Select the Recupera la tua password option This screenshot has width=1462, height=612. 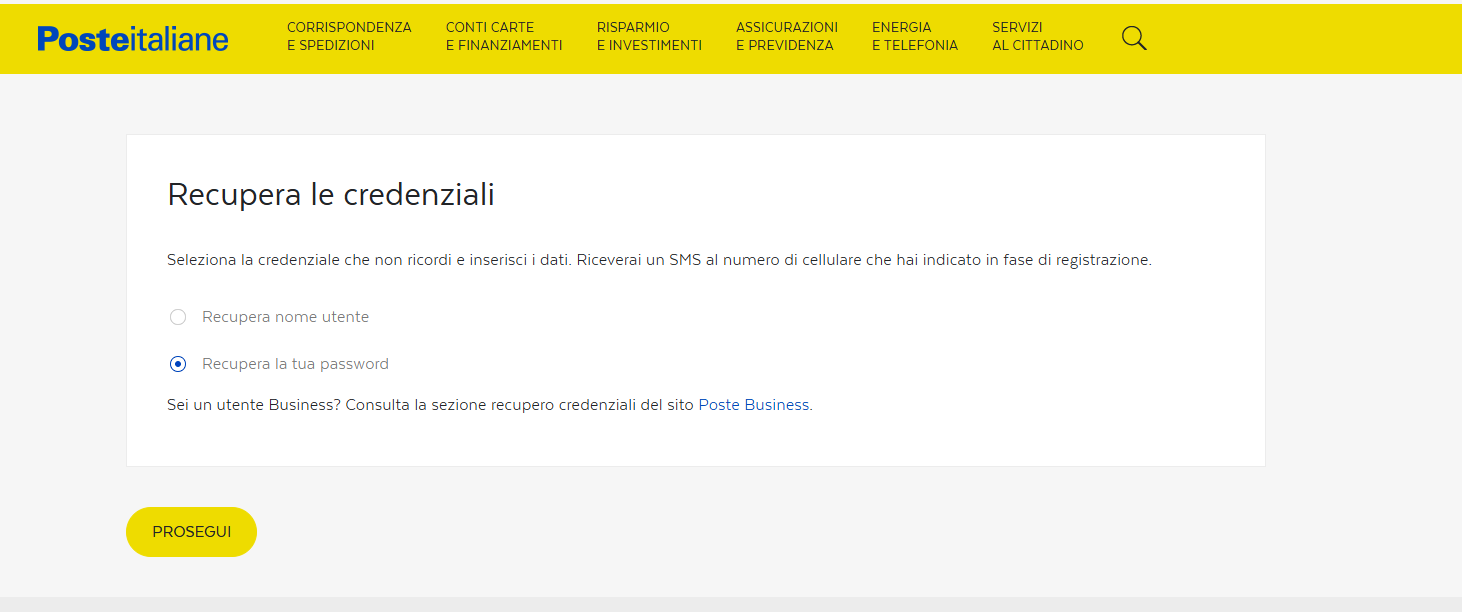(177, 363)
